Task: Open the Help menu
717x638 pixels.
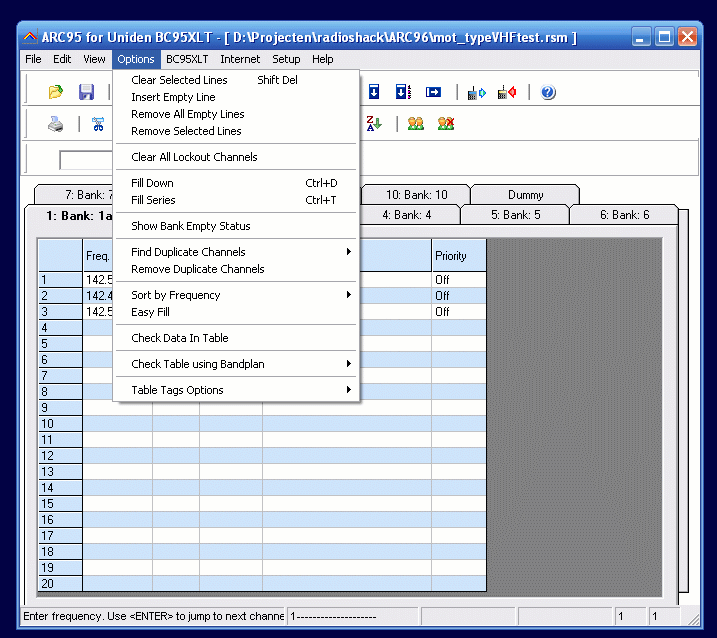Action: (323, 59)
